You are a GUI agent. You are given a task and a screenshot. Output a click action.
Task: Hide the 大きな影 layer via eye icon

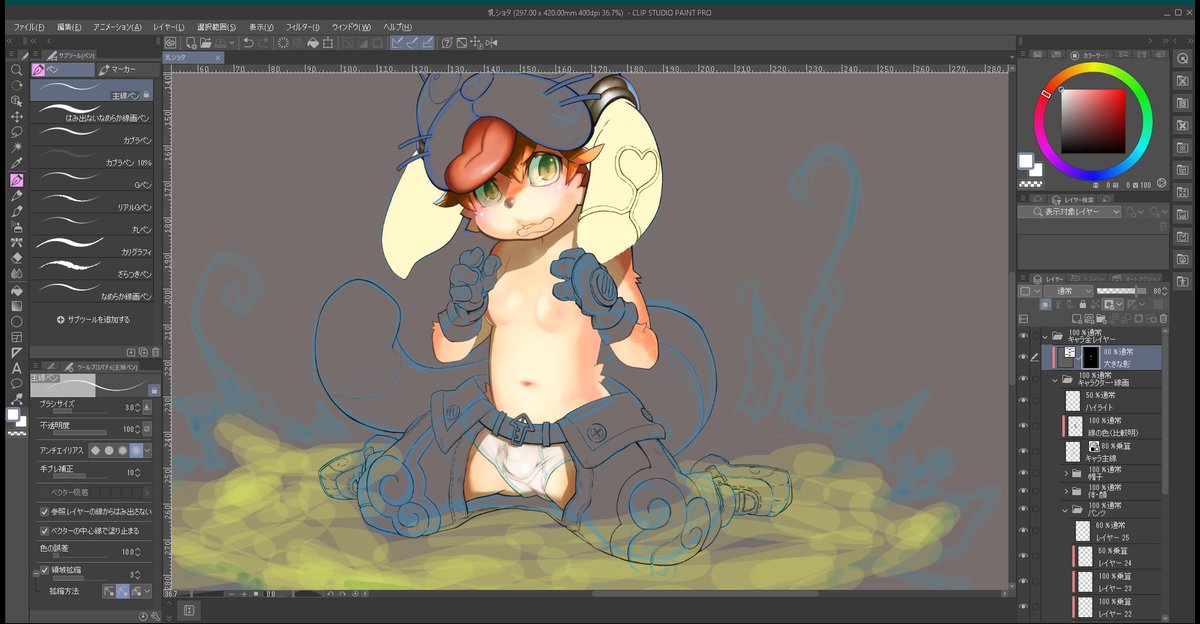(1022, 356)
